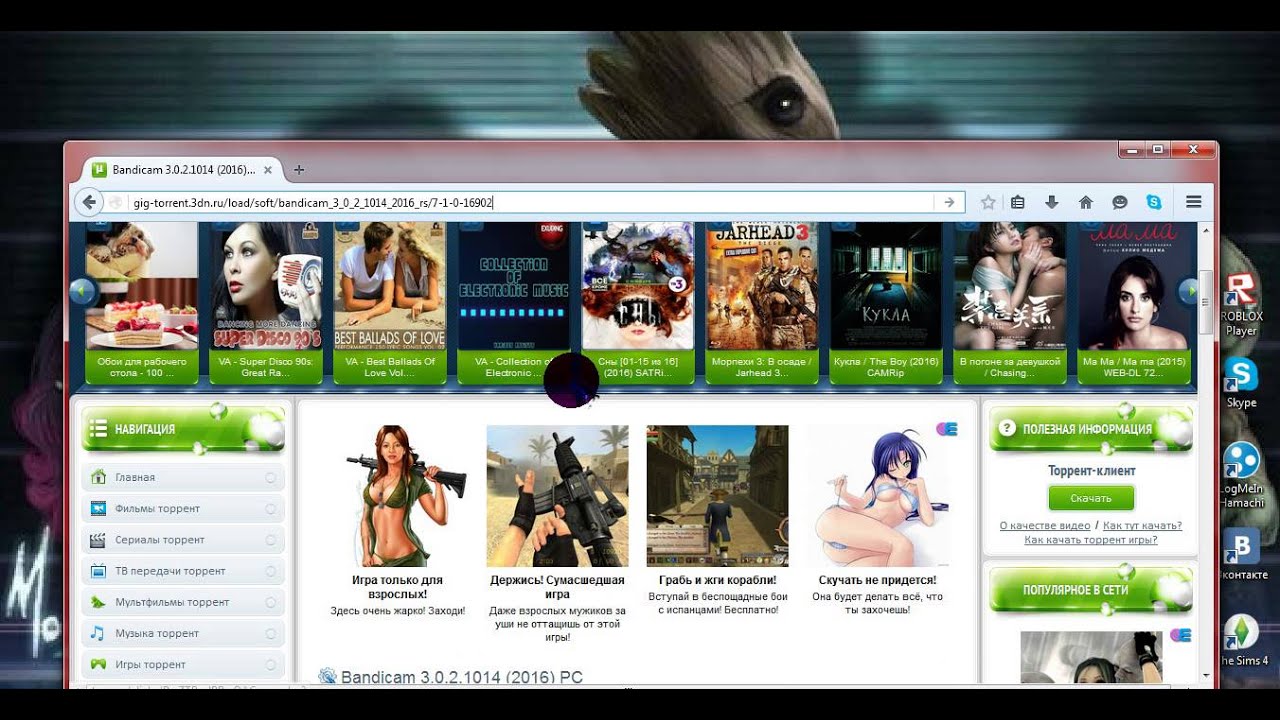
Task: Open ROBLOX Player desktop shortcut
Action: 1241,304
